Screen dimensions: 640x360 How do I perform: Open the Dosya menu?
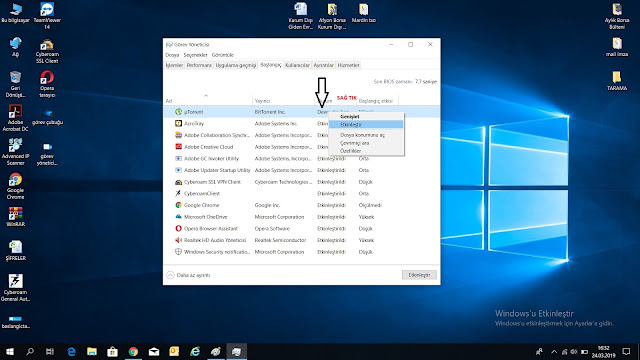click(172, 55)
